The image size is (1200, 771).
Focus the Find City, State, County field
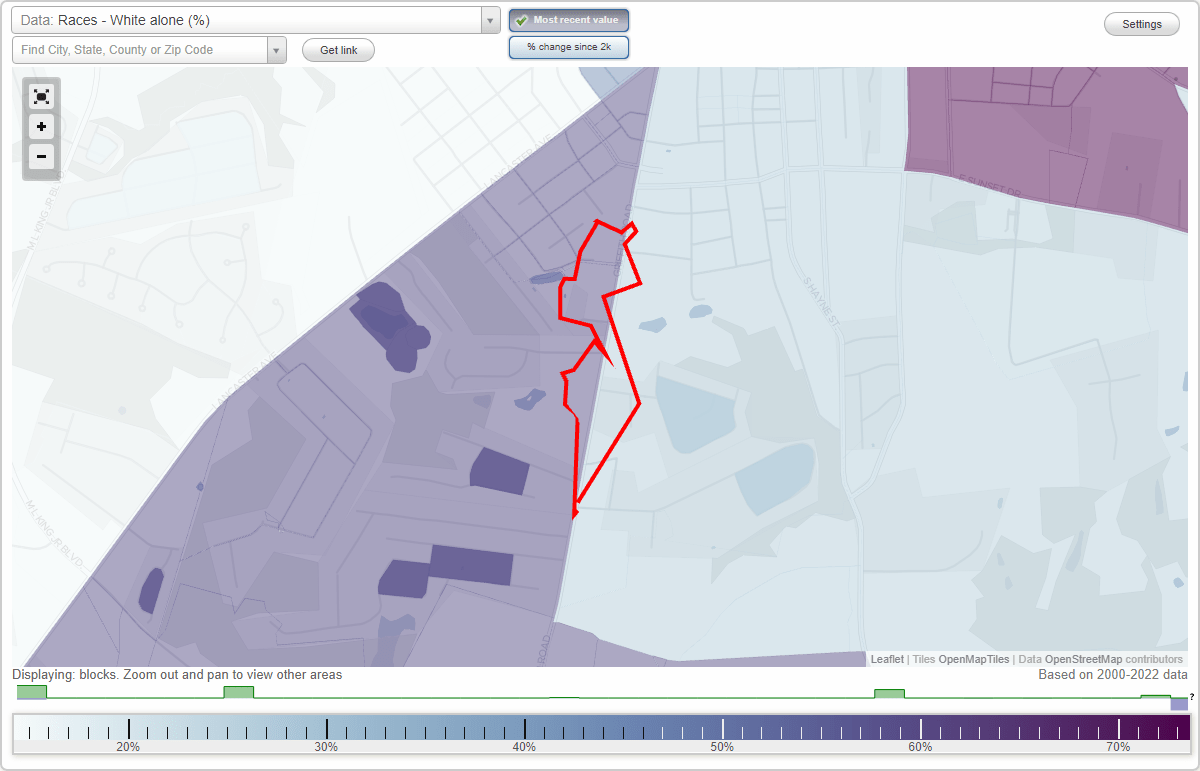pos(139,50)
